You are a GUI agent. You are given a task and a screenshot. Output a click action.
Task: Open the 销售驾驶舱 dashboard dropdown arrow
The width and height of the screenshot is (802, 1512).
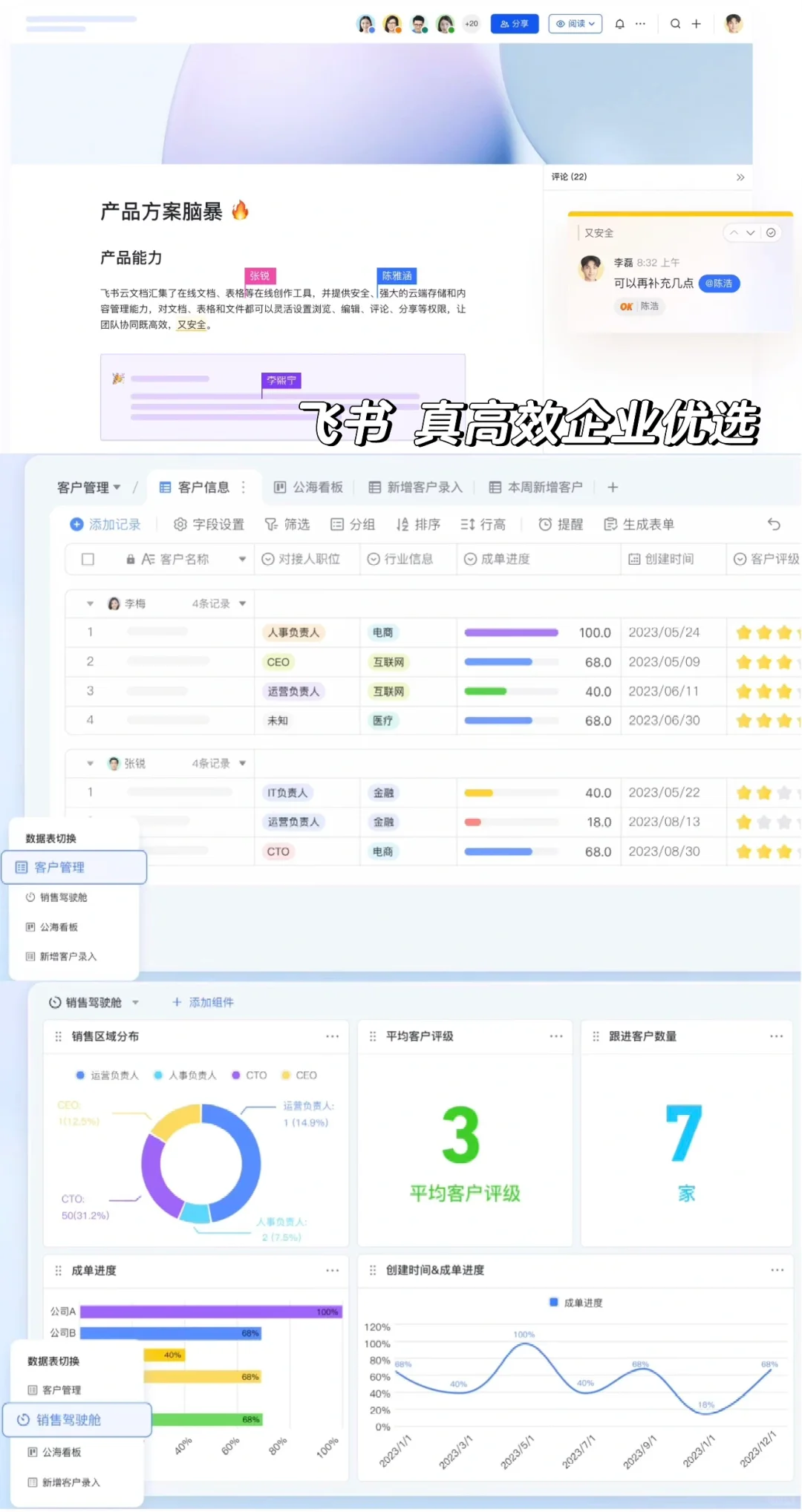(135, 1002)
